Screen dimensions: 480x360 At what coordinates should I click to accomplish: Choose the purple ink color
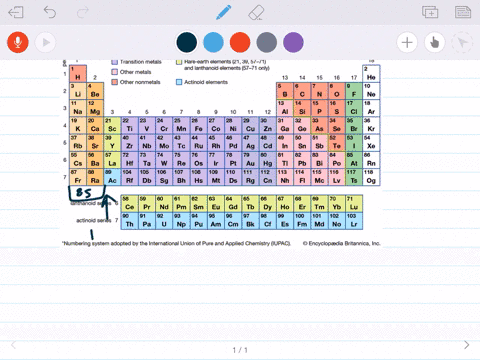pos(293,42)
